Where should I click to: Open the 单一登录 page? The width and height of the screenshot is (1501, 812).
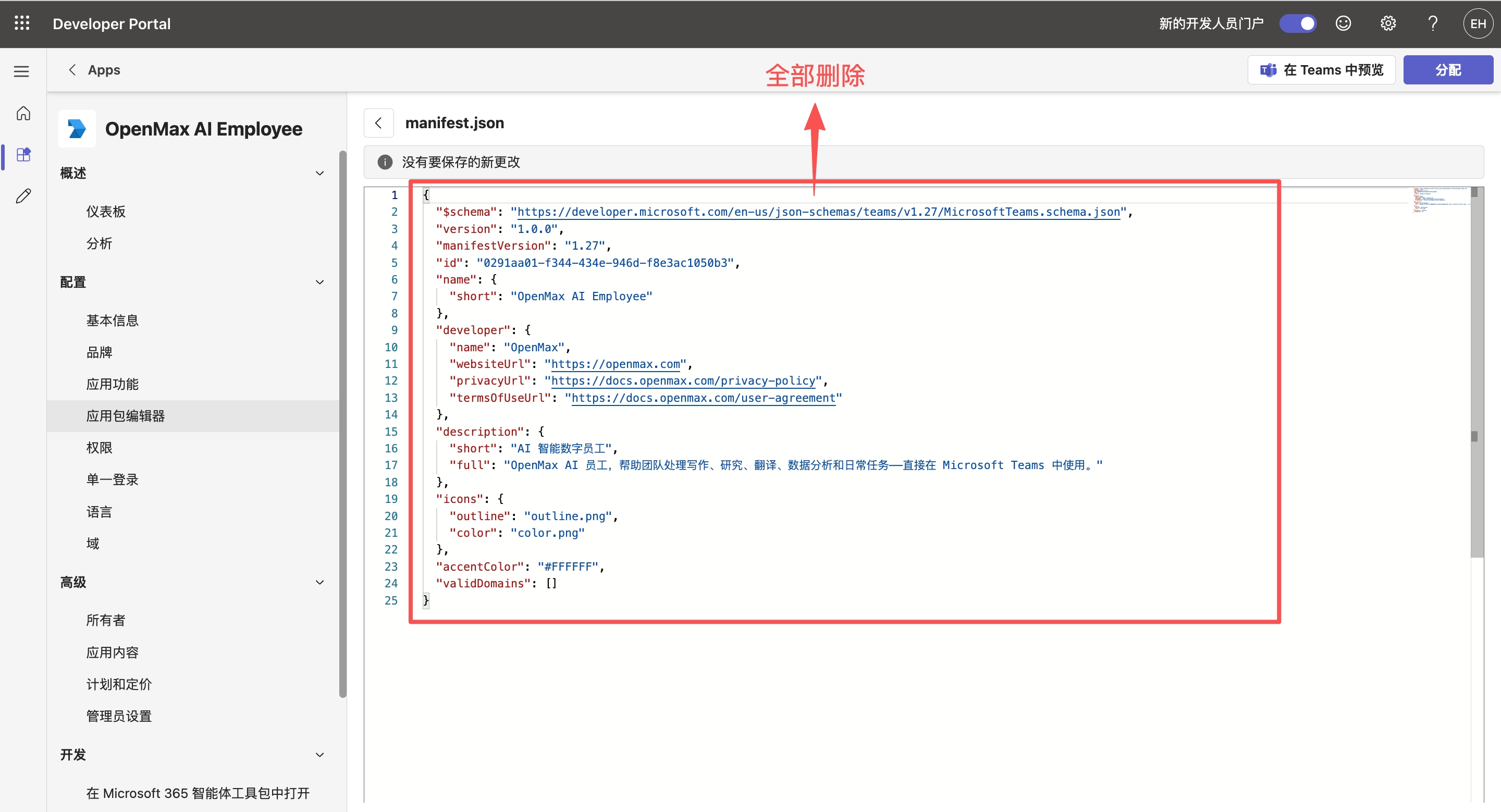tap(113, 479)
